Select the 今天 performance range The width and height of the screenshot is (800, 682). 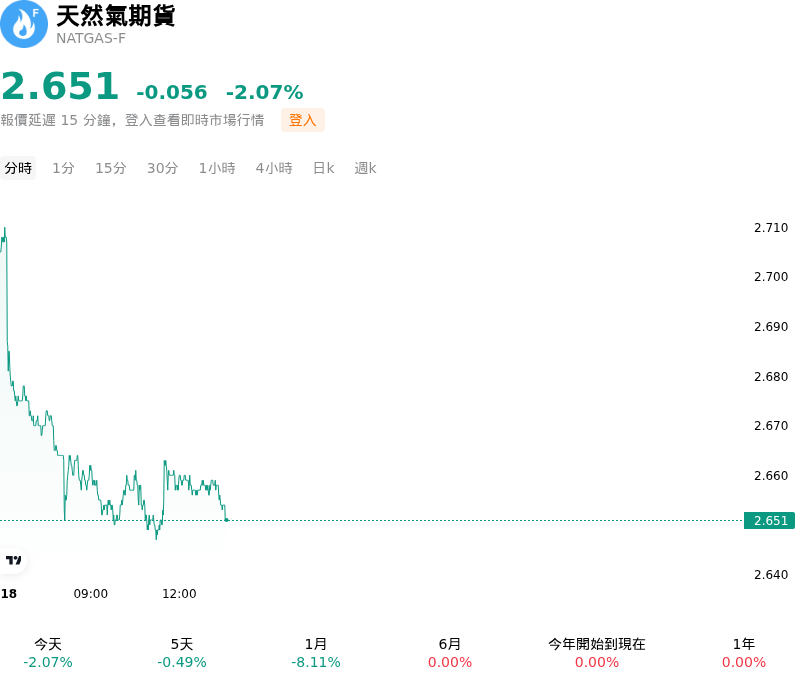coord(48,653)
